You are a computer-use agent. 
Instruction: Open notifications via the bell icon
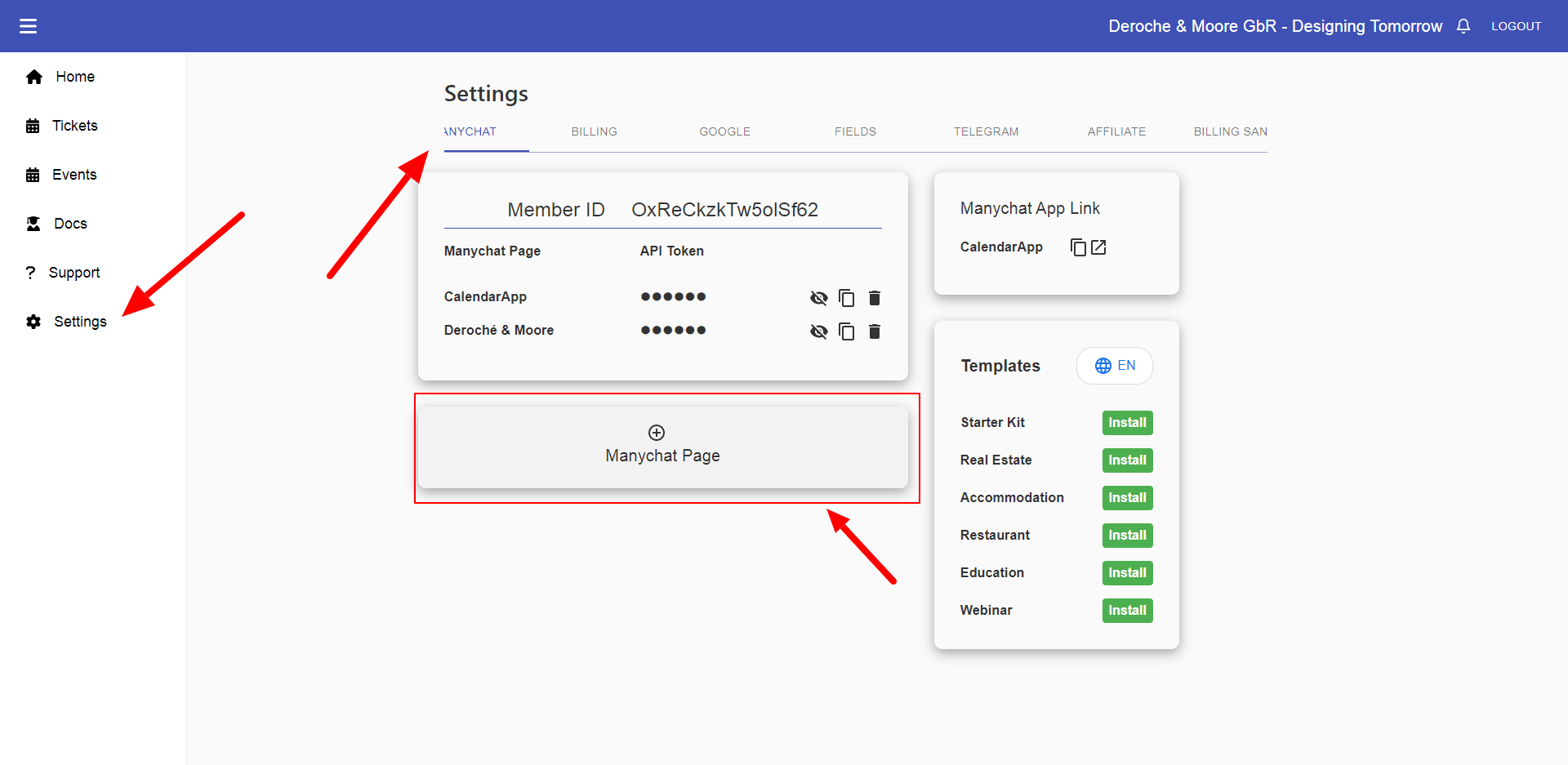(x=1463, y=25)
